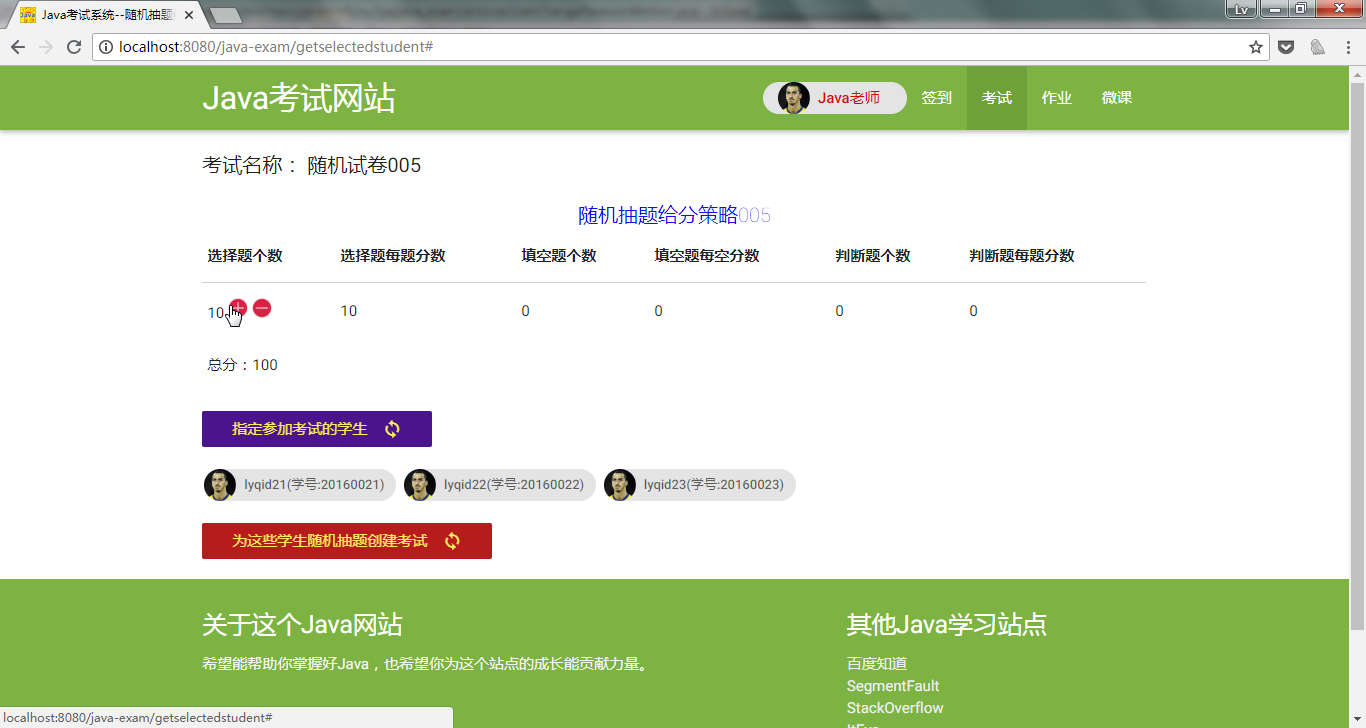Click avatar of student lyqid23
Viewport: 1366px width, 728px height.
pos(620,485)
